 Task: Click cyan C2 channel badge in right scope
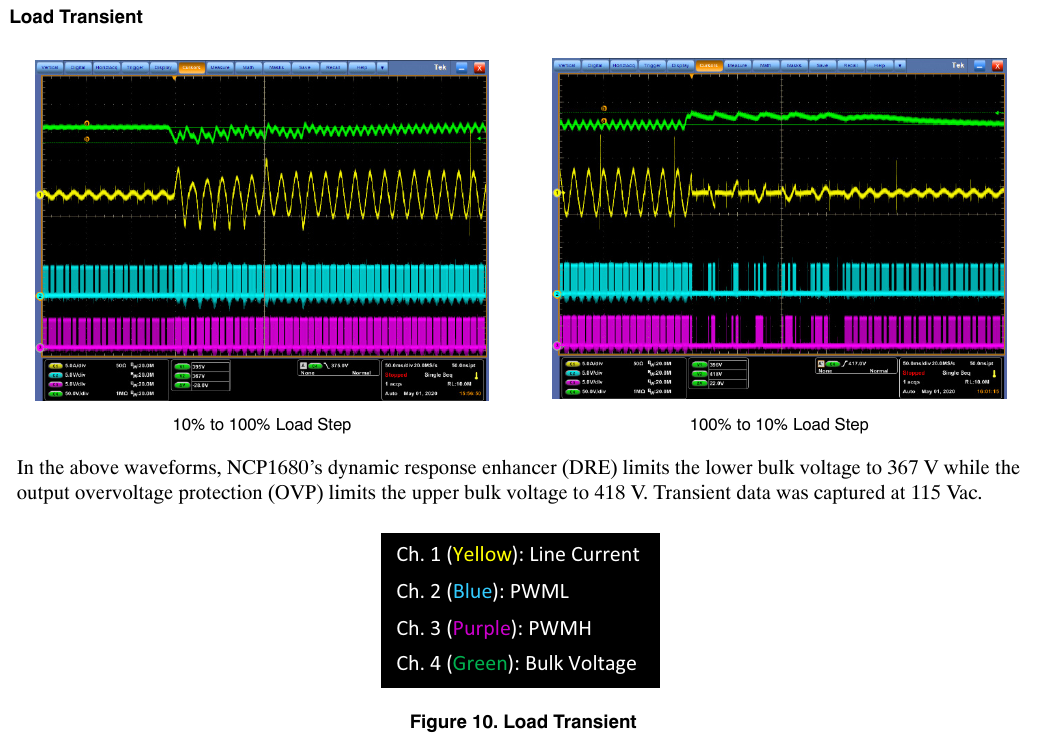[573, 373]
